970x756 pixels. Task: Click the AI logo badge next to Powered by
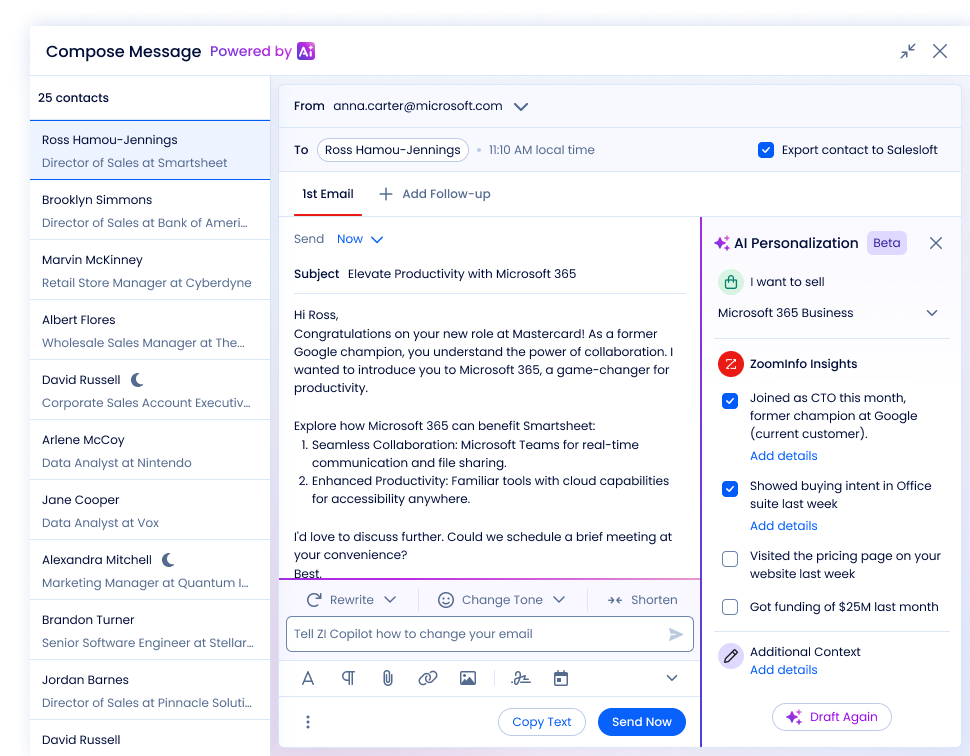(x=306, y=51)
